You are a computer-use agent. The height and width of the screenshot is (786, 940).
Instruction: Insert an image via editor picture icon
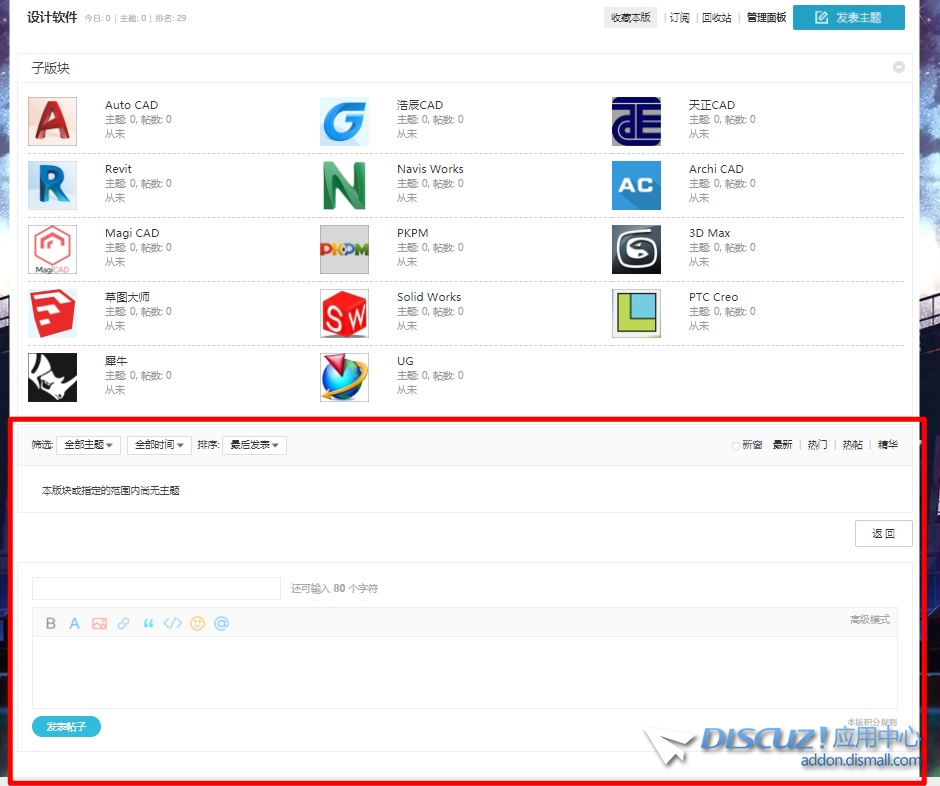click(100, 624)
